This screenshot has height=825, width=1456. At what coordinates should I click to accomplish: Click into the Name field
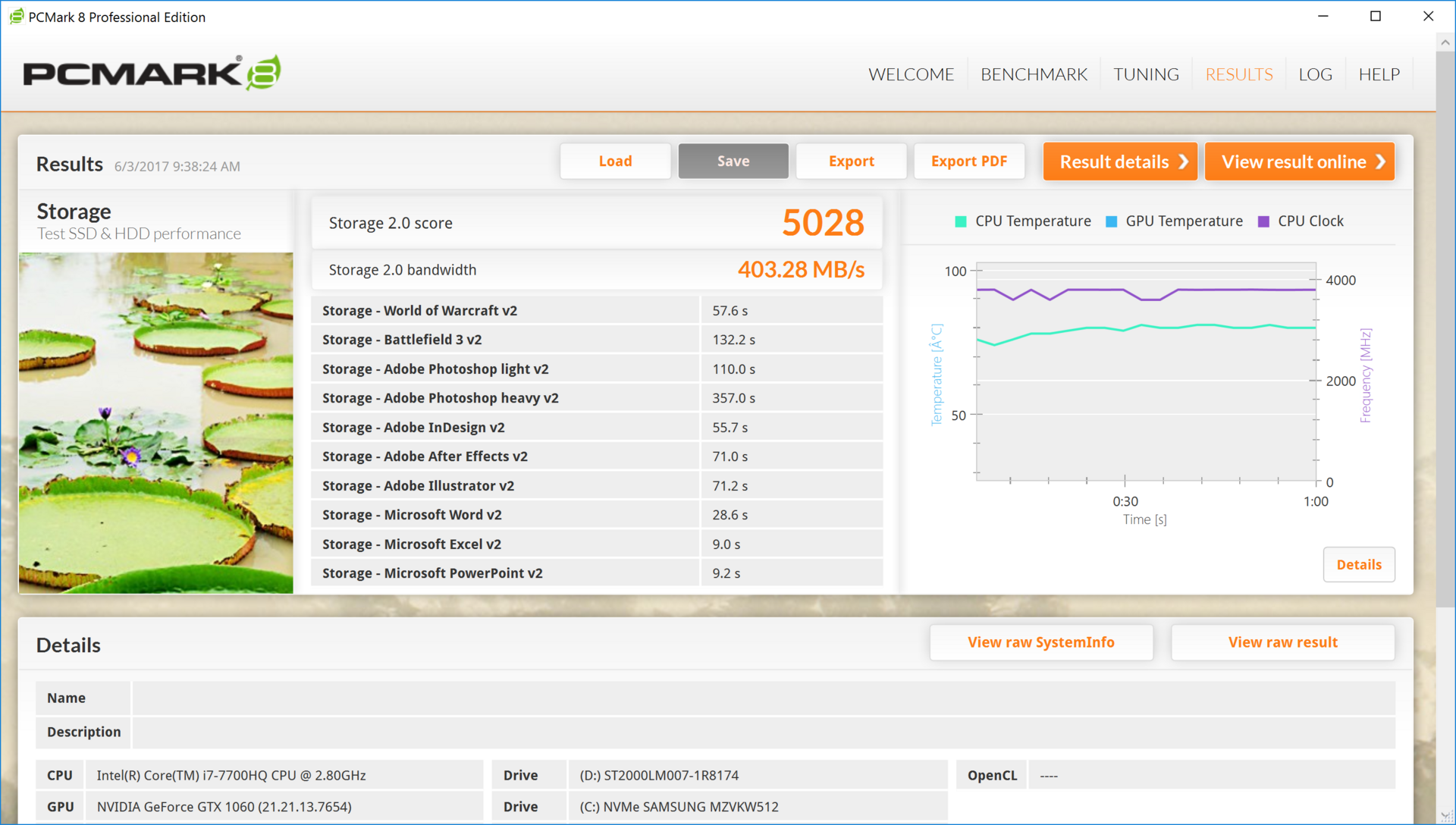(x=764, y=698)
